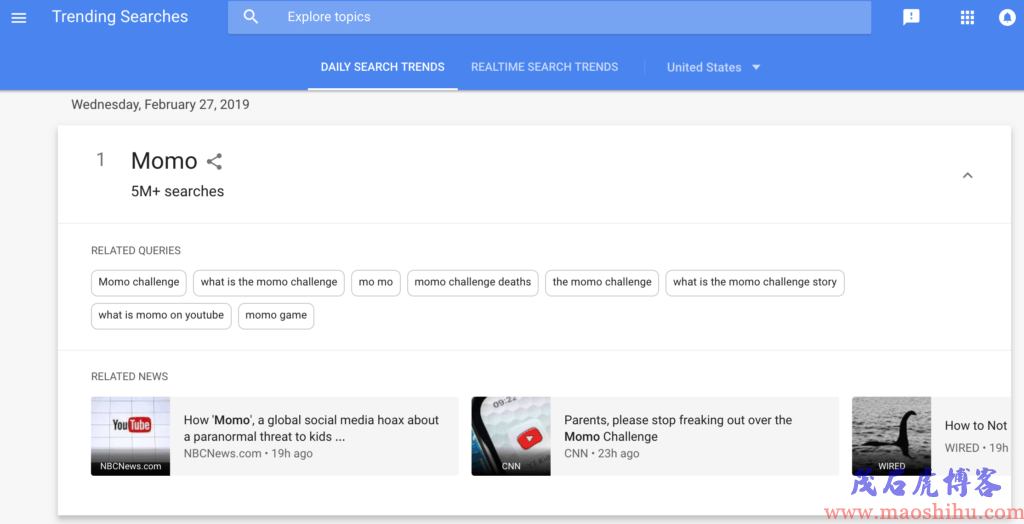Switch to Daily Search Trends tab
The image size is (1024, 524).
(383, 67)
